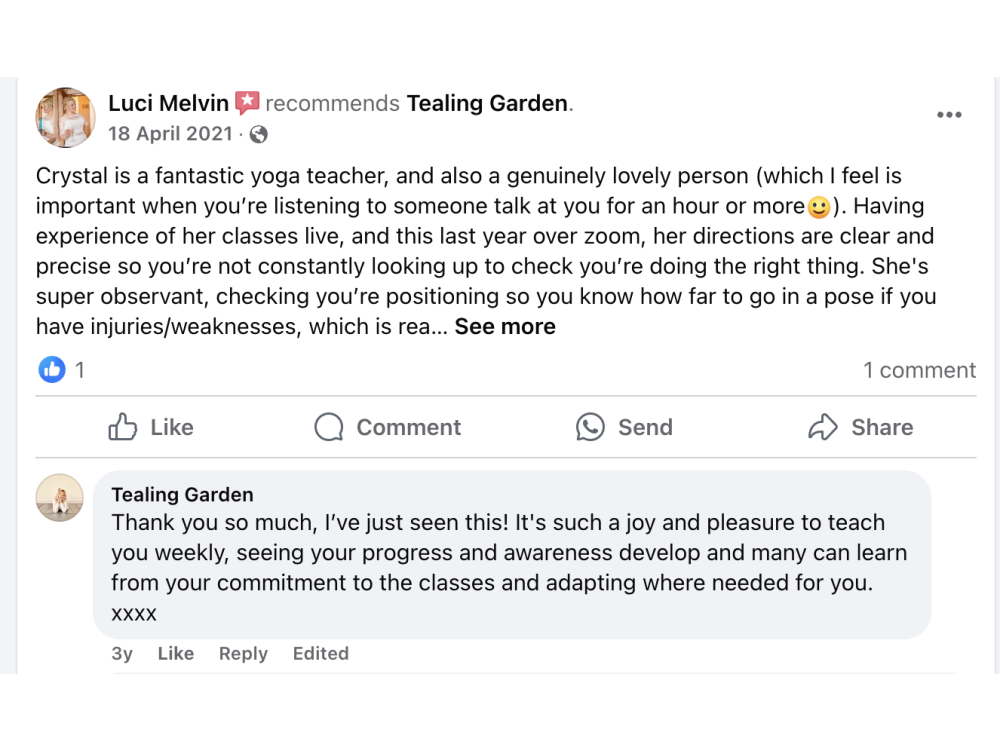Reply to the Tealing Garden comment
The height and width of the screenshot is (750, 1000).
[x=243, y=653]
